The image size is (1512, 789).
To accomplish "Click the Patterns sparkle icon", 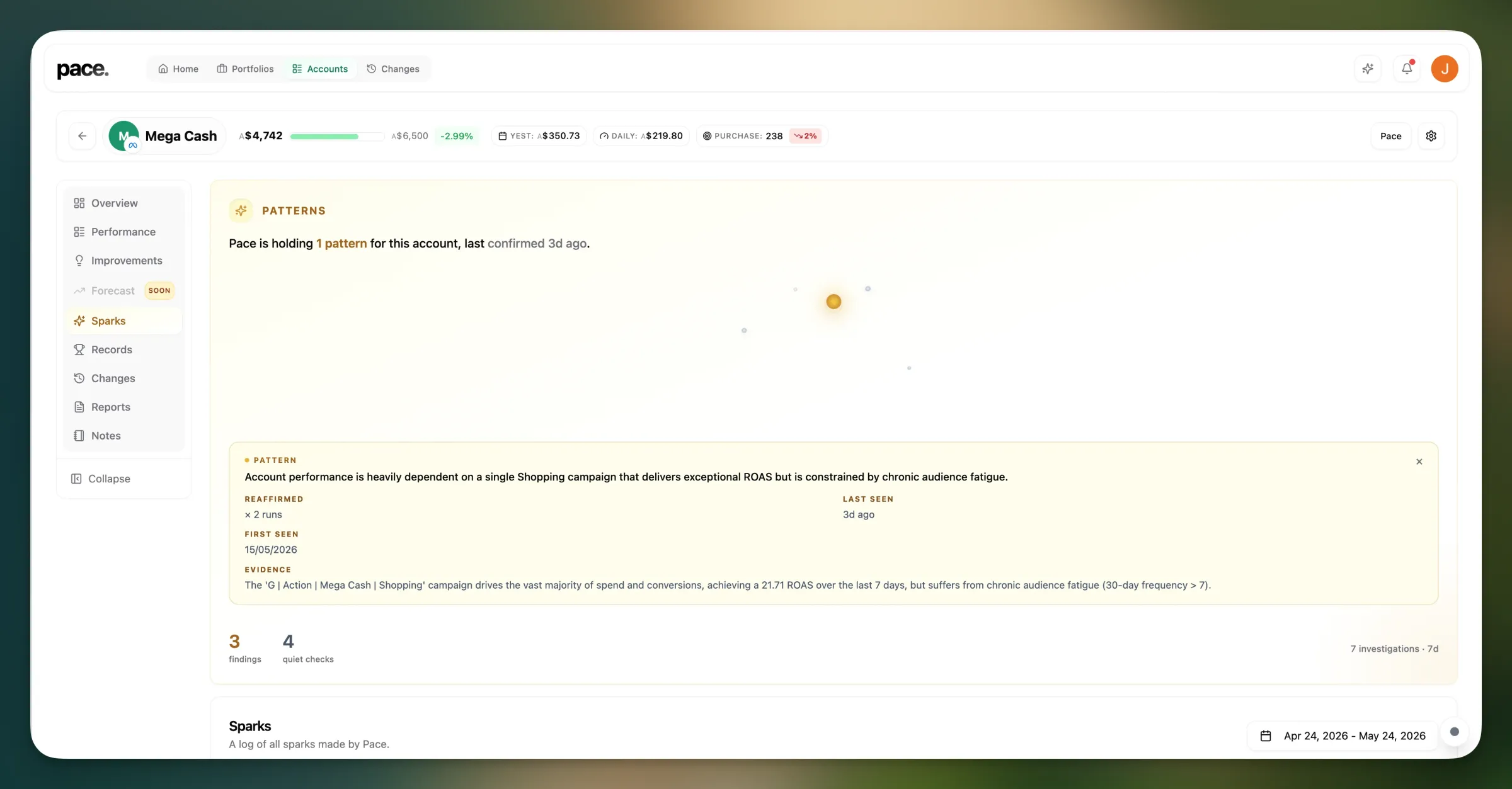I will point(241,210).
